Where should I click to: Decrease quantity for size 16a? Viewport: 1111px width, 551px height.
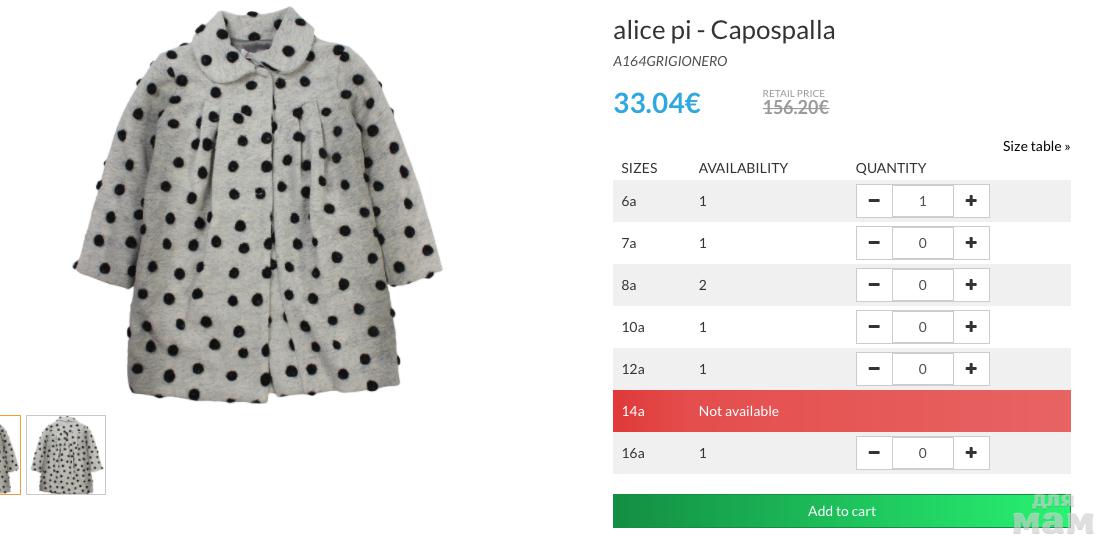coord(874,453)
